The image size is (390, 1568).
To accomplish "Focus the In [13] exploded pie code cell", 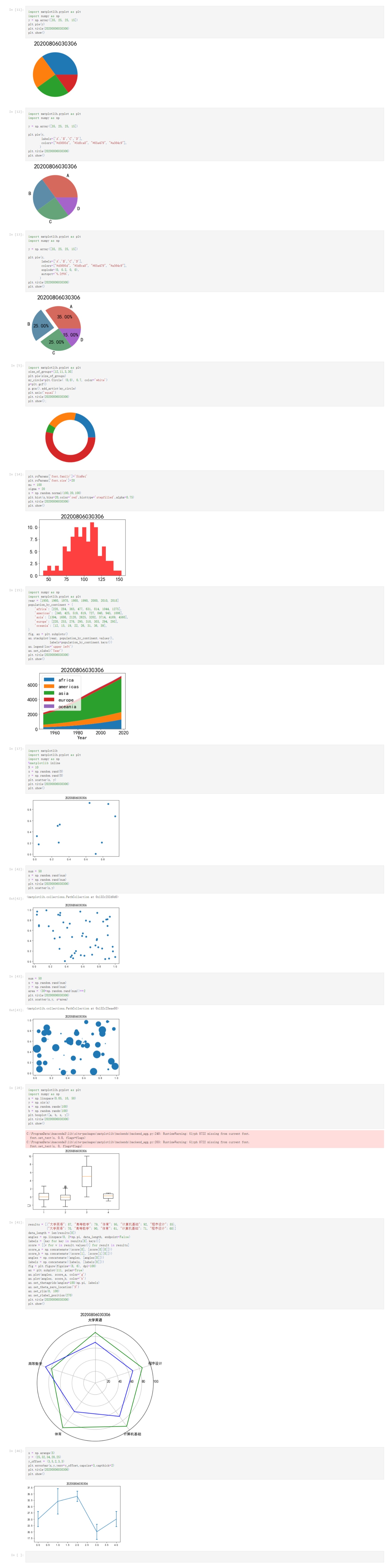I will 204,261.
